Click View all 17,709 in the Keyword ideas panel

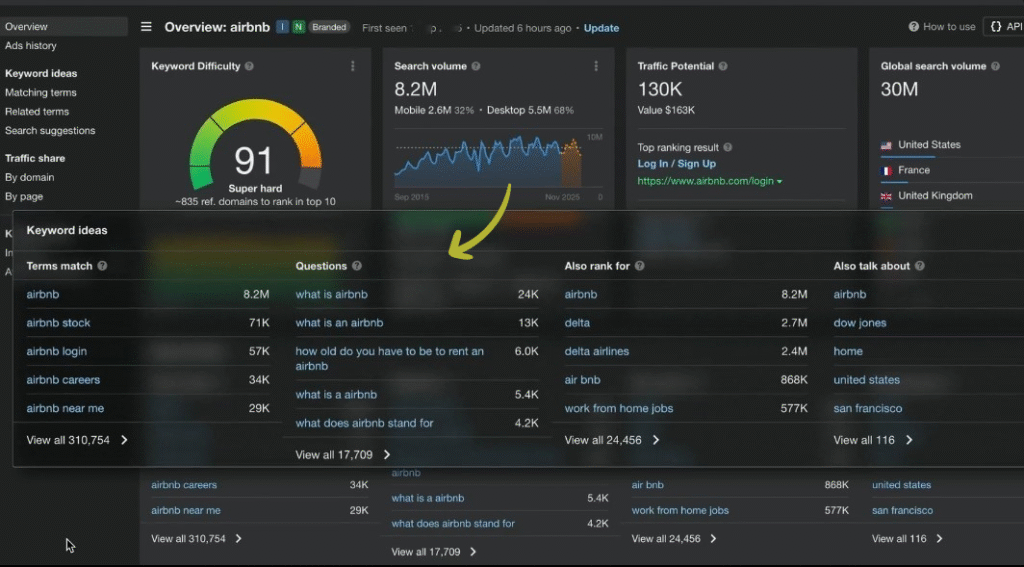click(343, 455)
